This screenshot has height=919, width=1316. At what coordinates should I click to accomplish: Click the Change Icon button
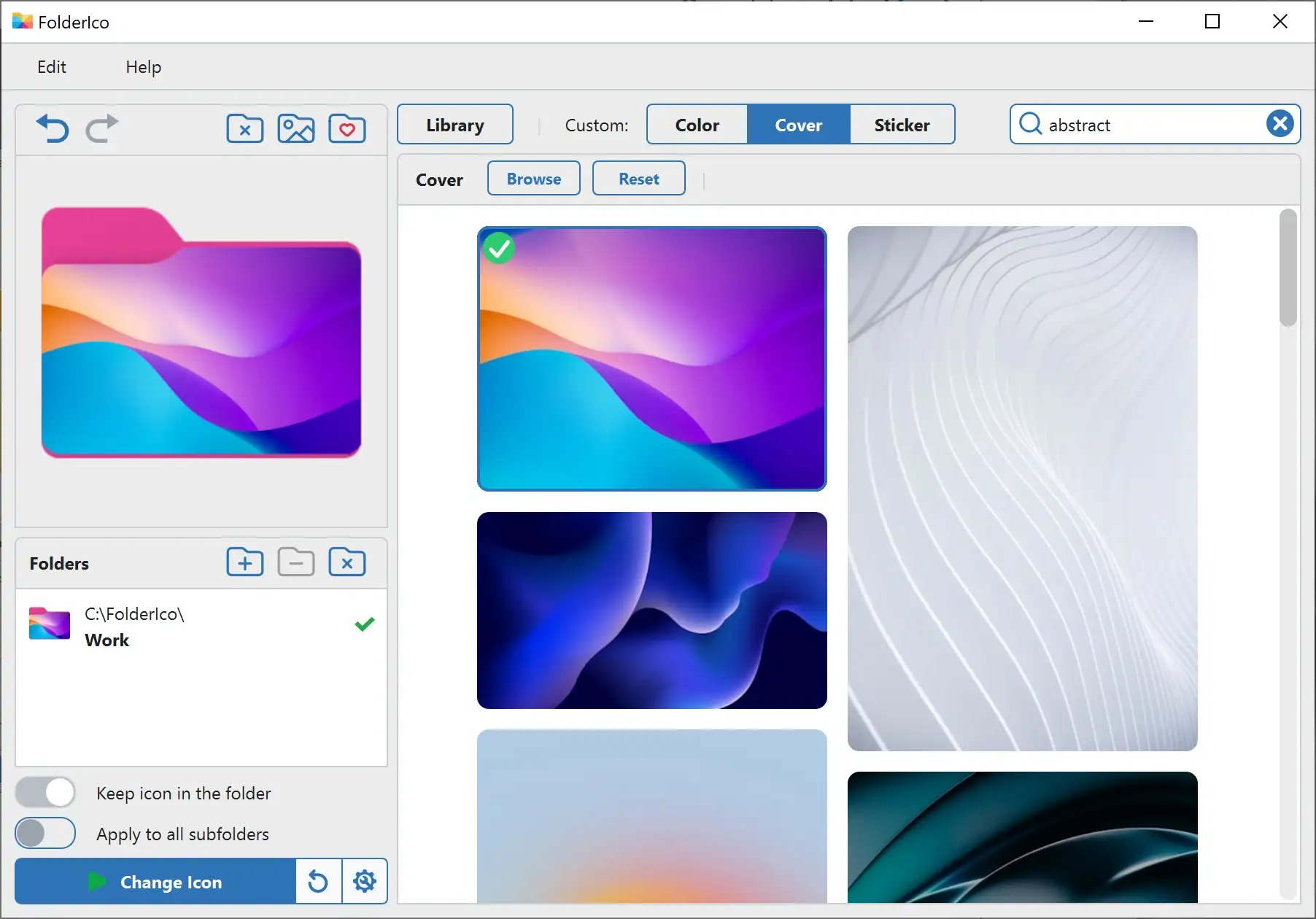tap(155, 881)
